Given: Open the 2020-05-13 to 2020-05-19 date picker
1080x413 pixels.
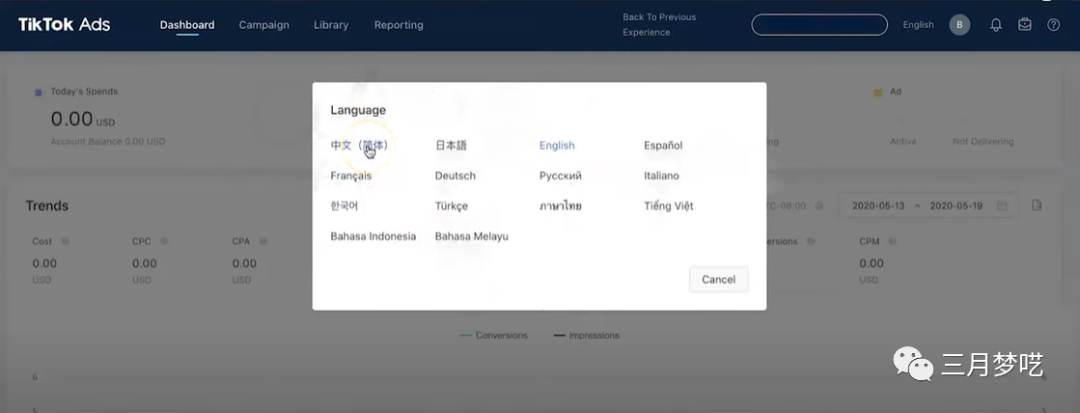Looking at the screenshot, I should click(928, 206).
